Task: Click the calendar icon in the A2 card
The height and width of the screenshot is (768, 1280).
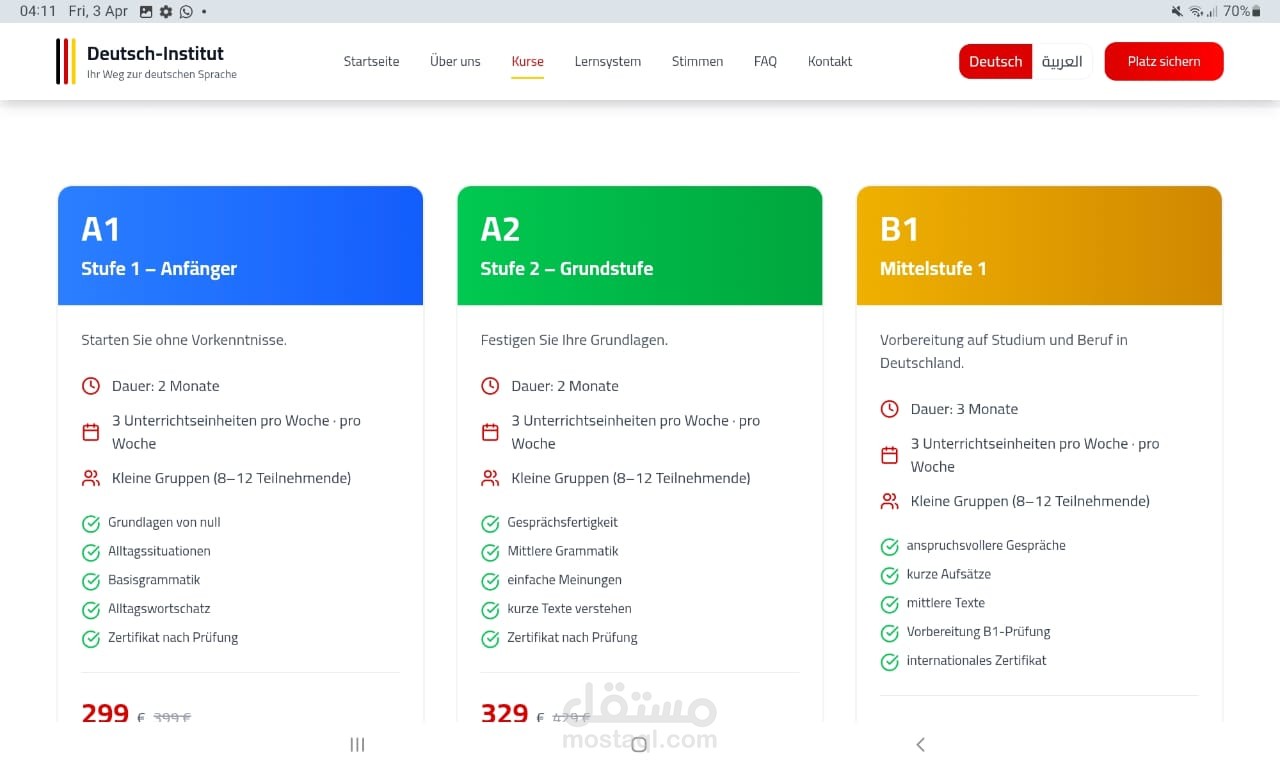Action: [490, 432]
